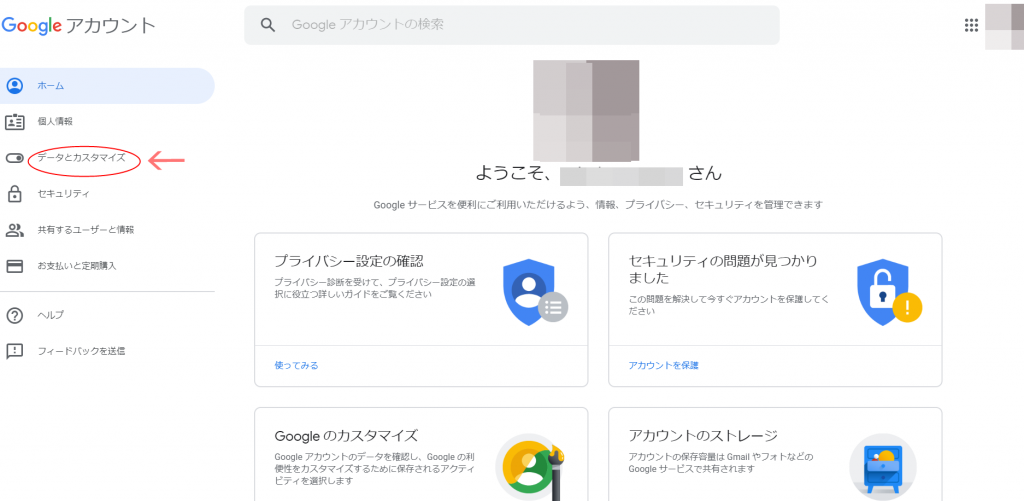
Task: Click the send feedback speech bubble icon
Action: pos(14,351)
